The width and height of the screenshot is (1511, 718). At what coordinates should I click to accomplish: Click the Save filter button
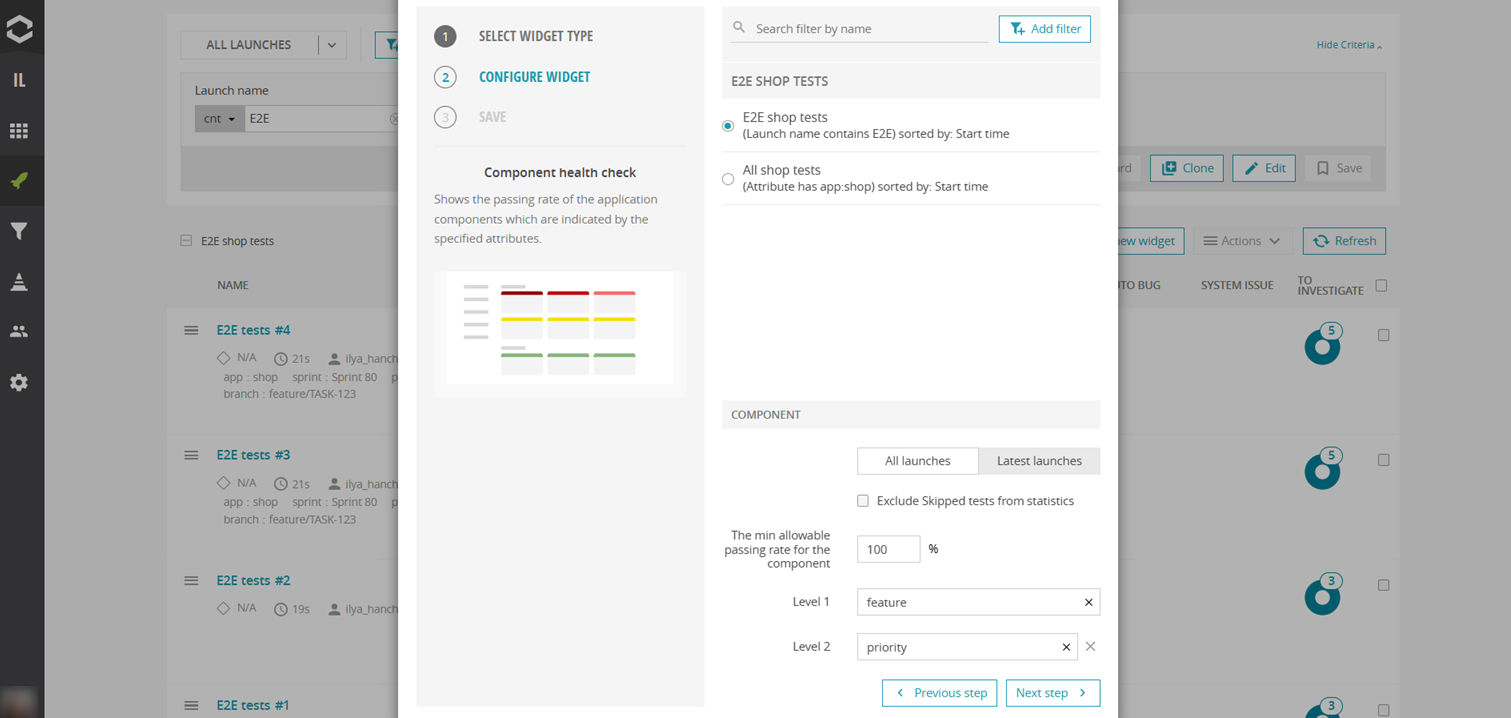[x=1339, y=168]
